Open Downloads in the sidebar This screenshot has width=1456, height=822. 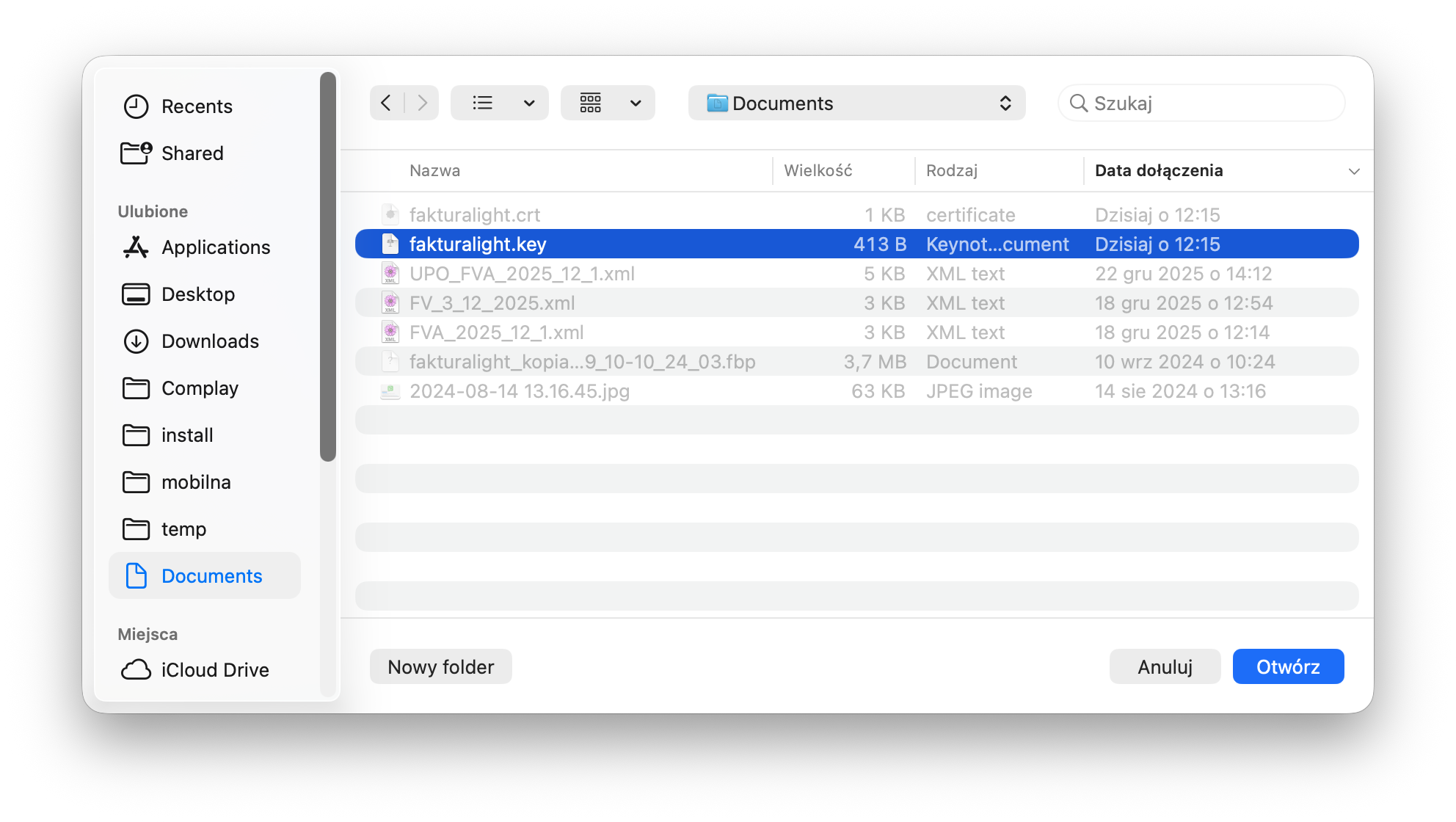pos(209,341)
